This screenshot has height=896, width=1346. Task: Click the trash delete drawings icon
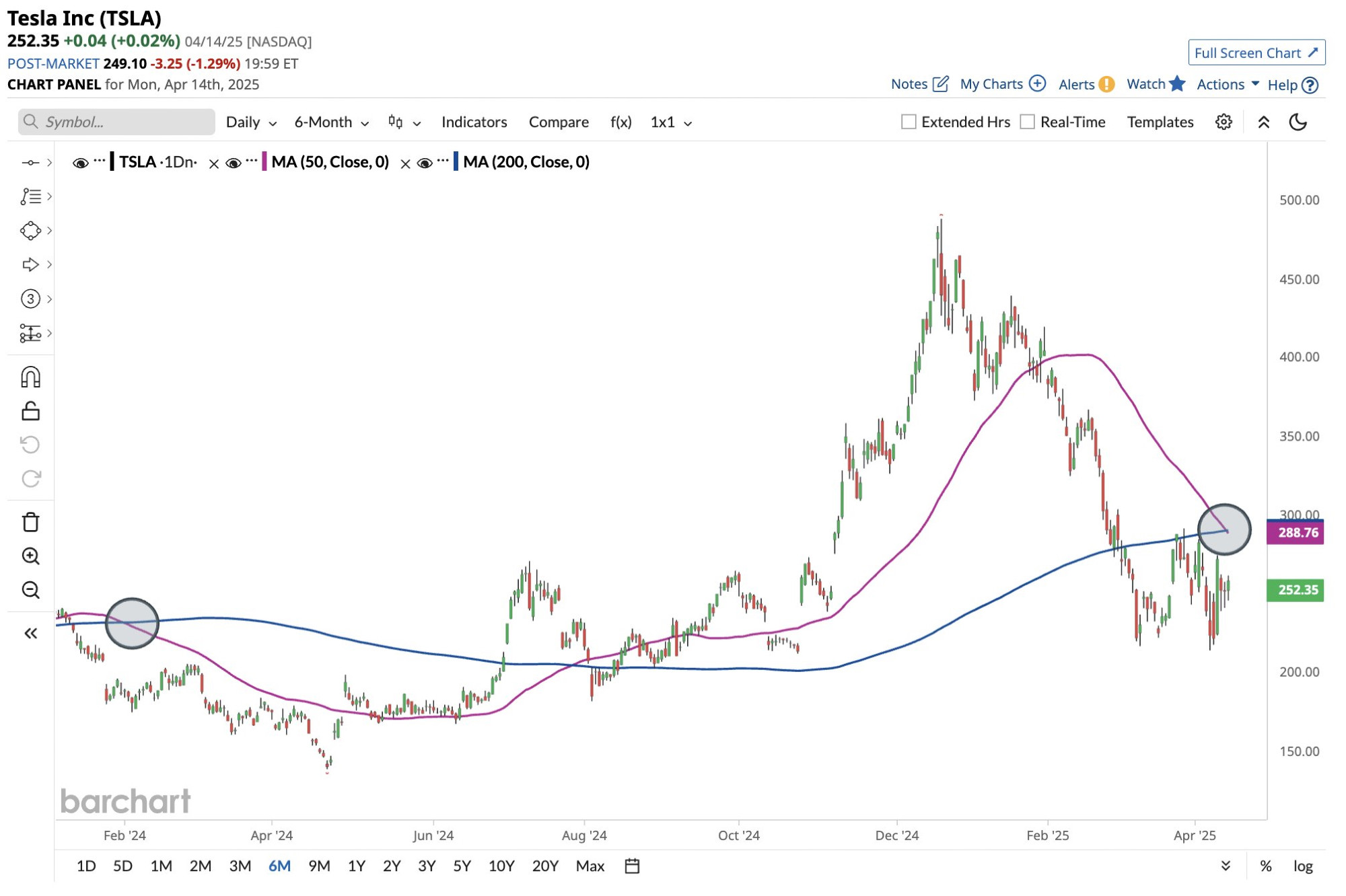(x=31, y=522)
